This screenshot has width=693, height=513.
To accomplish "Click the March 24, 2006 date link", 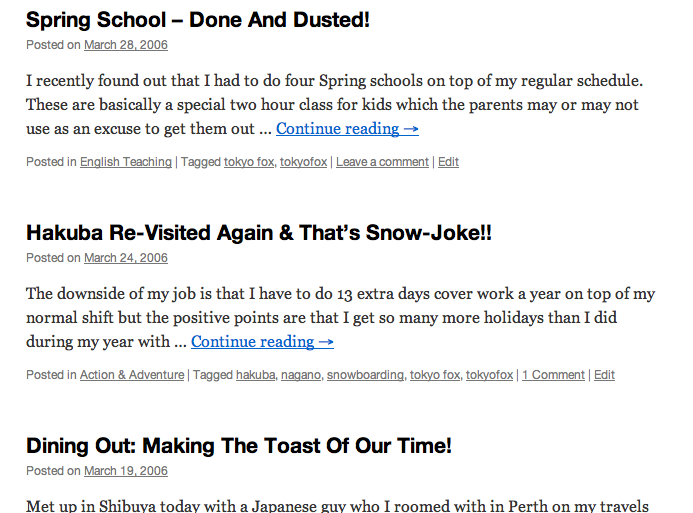I will (x=126, y=258).
